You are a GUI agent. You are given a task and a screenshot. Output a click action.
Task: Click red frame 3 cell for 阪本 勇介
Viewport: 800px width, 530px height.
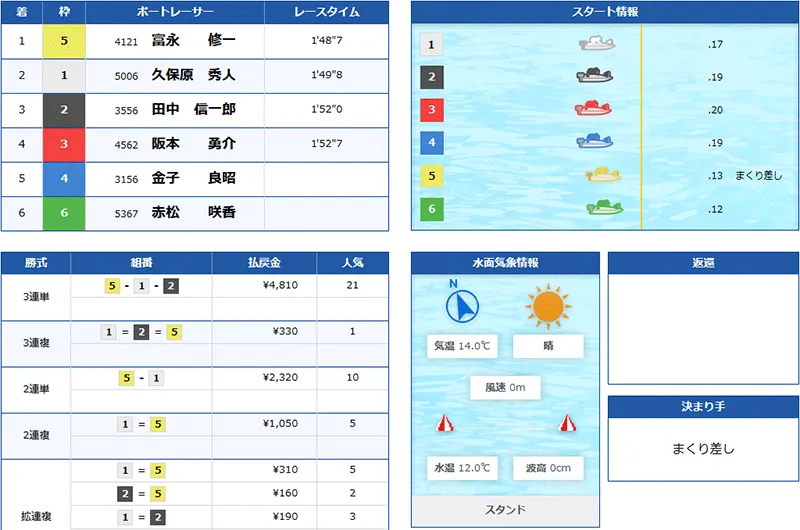point(64,144)
